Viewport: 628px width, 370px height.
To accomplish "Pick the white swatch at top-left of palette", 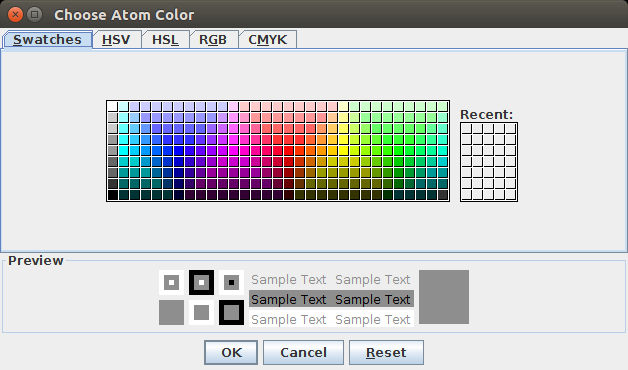I will (113, 107).
